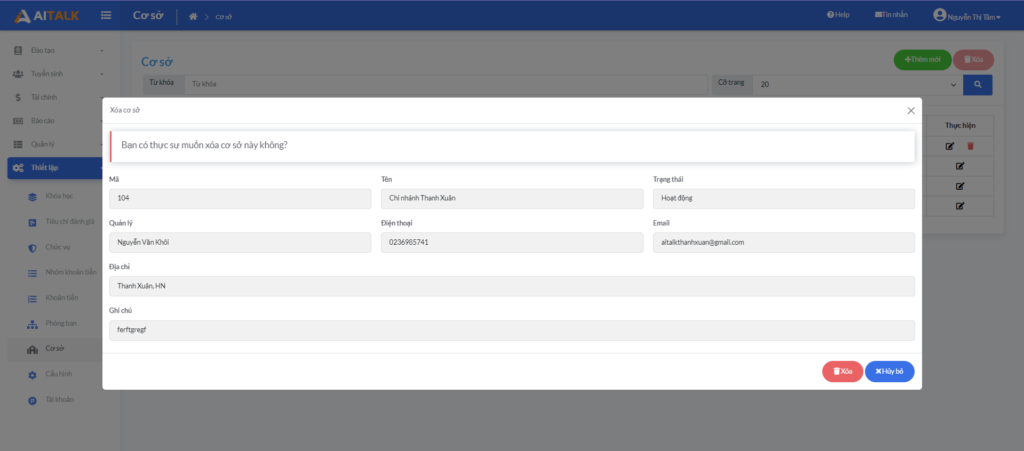This screenshot has width=1024, height=451.
Task: Close the Xóa cơ sở dialog
Action: 910,111
